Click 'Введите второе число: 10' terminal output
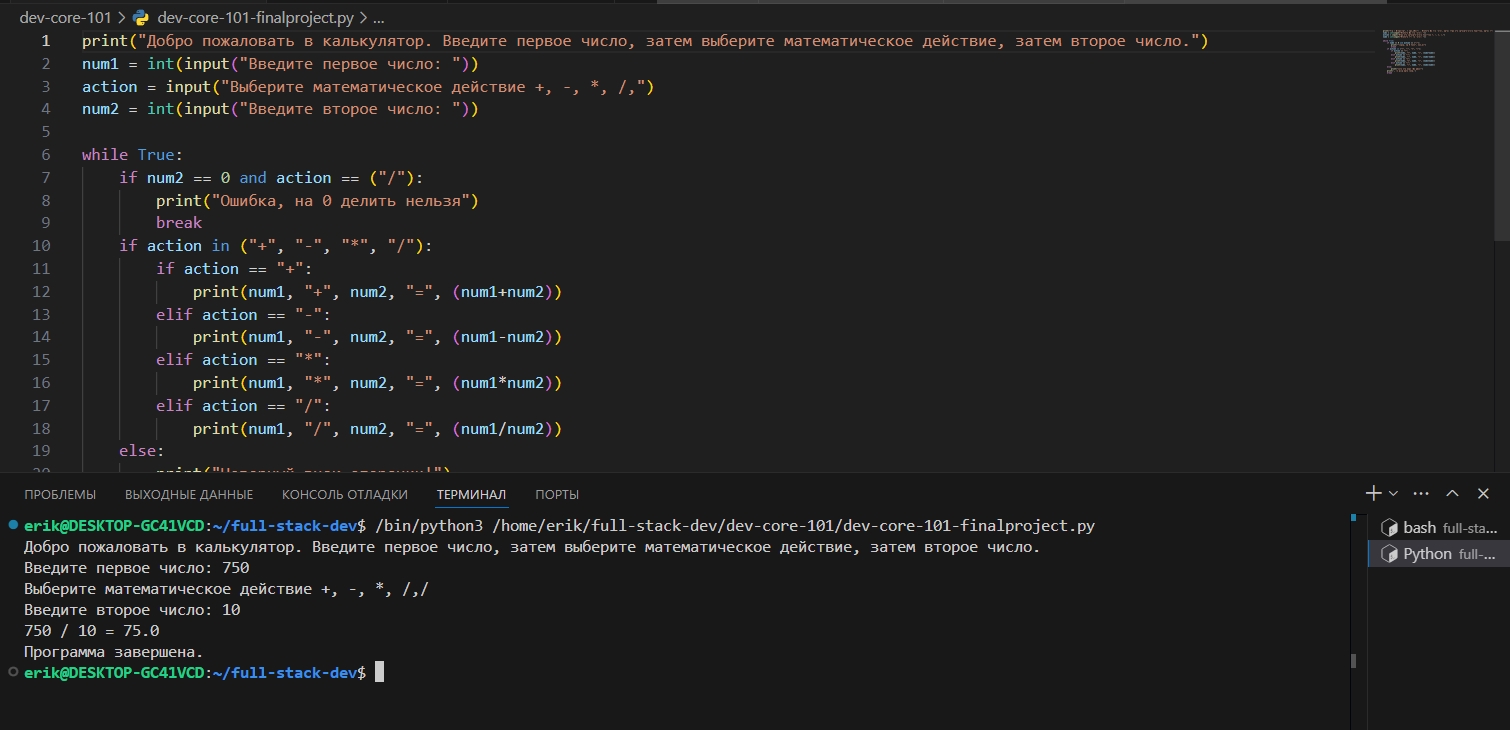1510x730 pixels. coord(132,610)
